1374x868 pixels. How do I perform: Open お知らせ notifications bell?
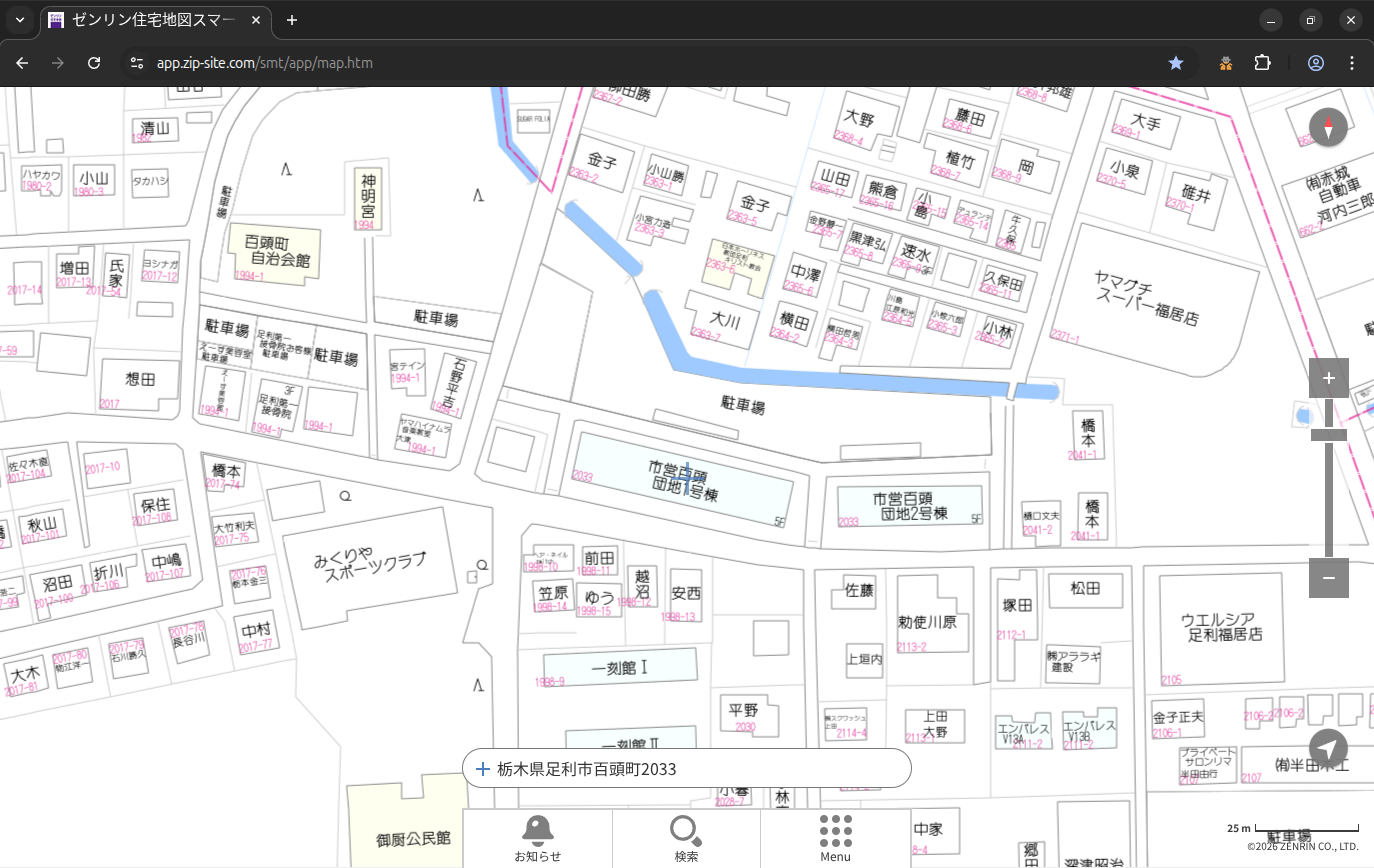coord(538,838)
